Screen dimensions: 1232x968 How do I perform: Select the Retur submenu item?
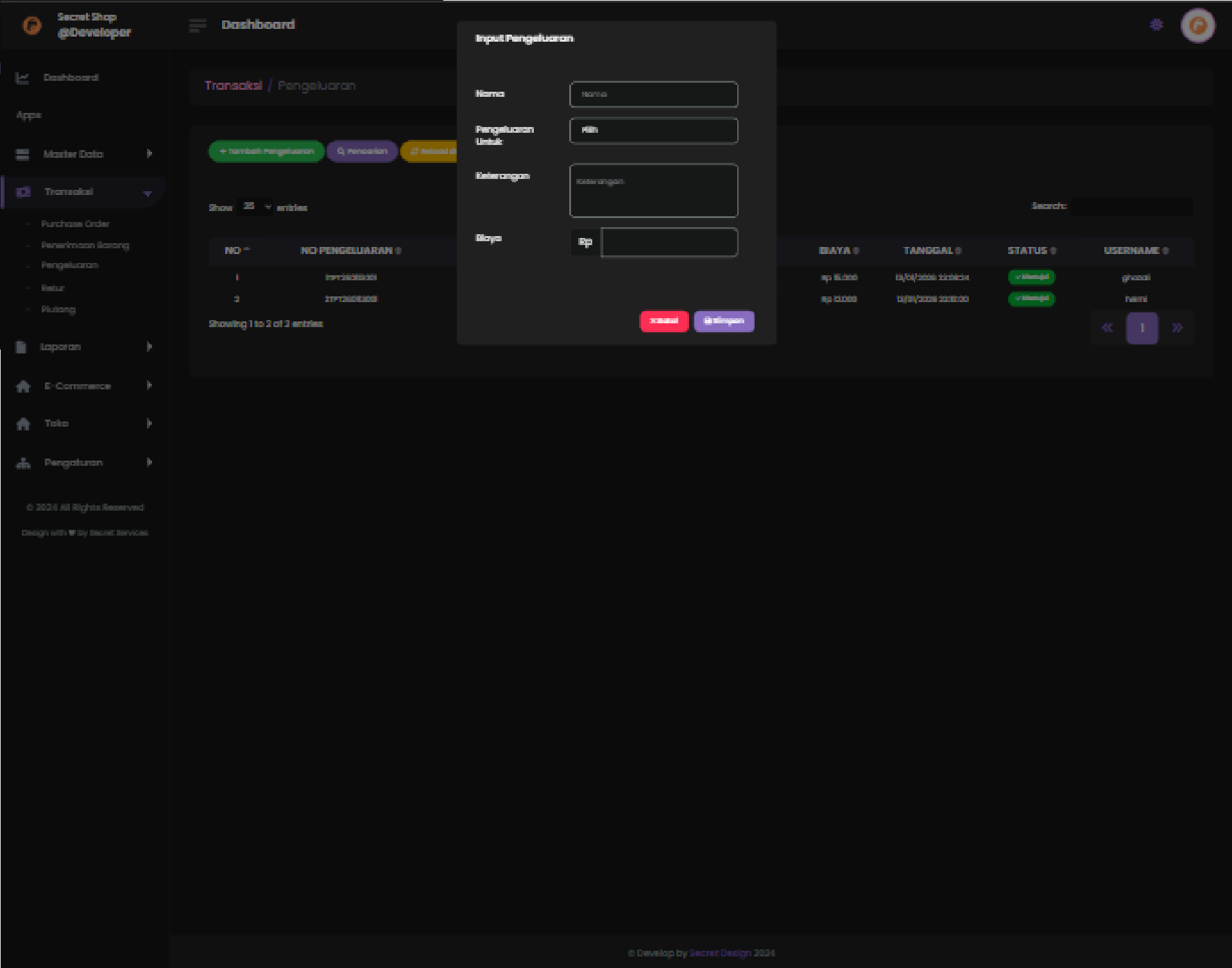[53, 288]
